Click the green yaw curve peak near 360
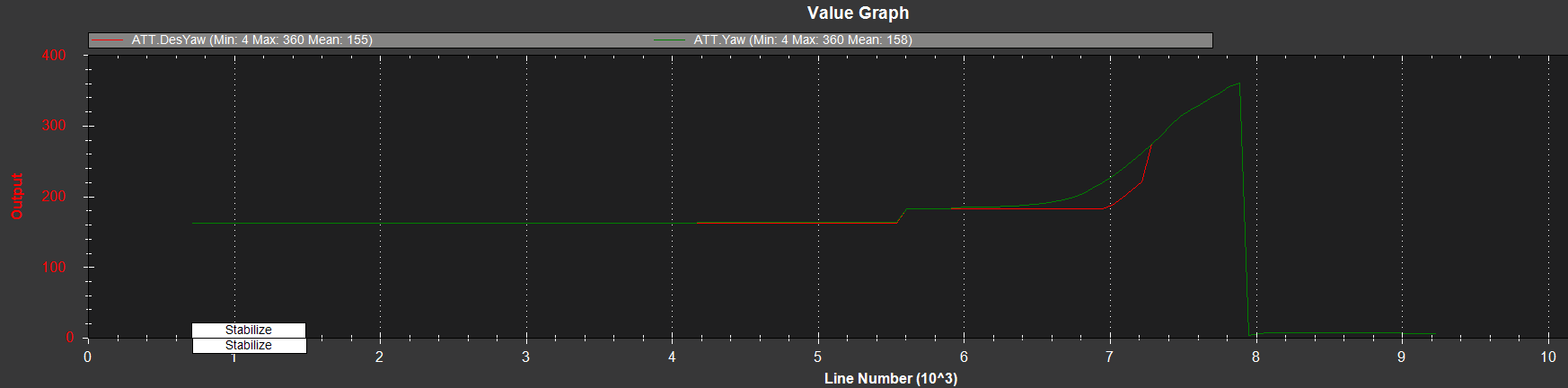 pos(1239,84)
